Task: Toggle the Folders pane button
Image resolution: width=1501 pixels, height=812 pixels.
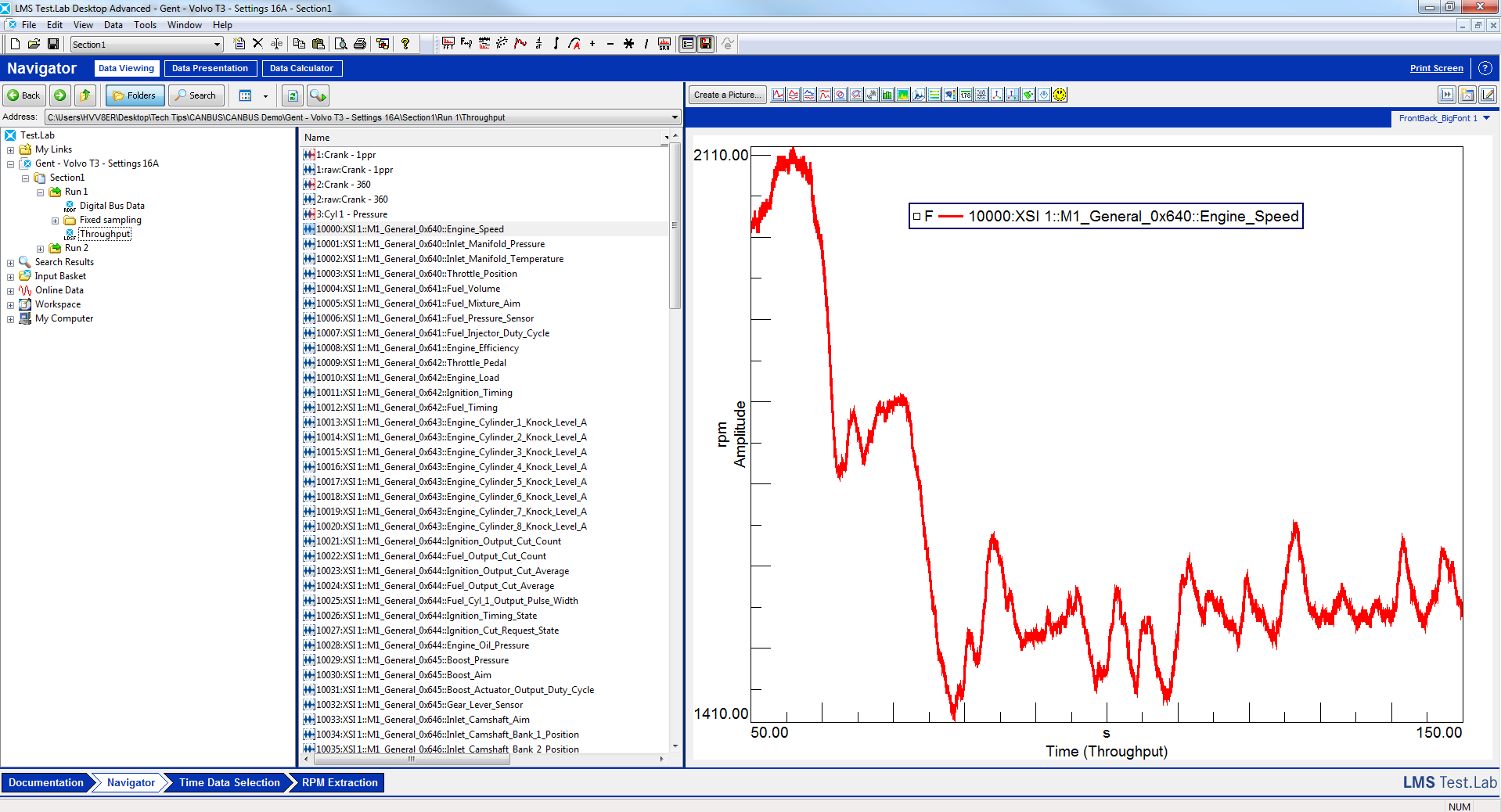Action: [x=135, y=95]
